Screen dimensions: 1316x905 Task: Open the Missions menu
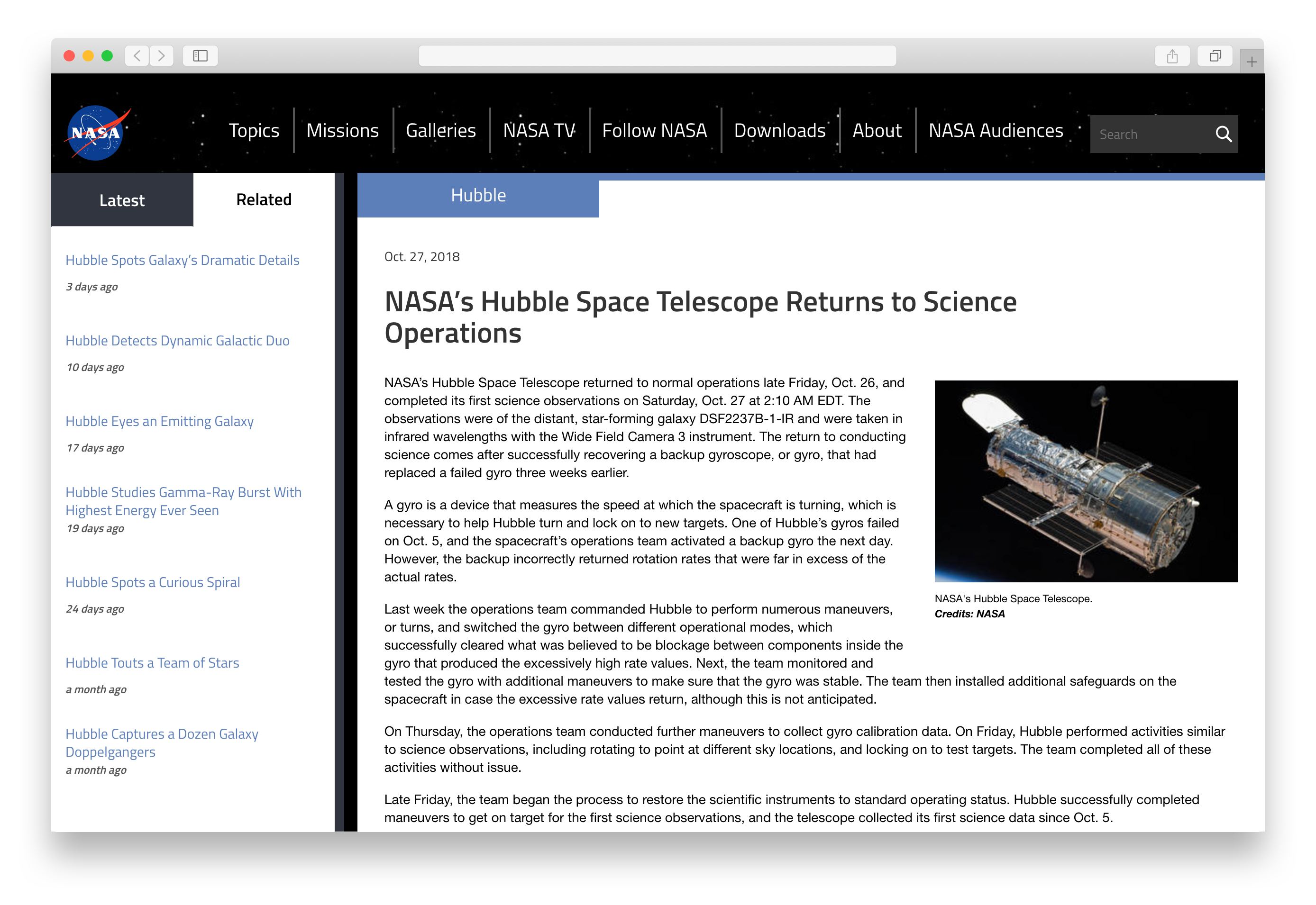[342, 130]
